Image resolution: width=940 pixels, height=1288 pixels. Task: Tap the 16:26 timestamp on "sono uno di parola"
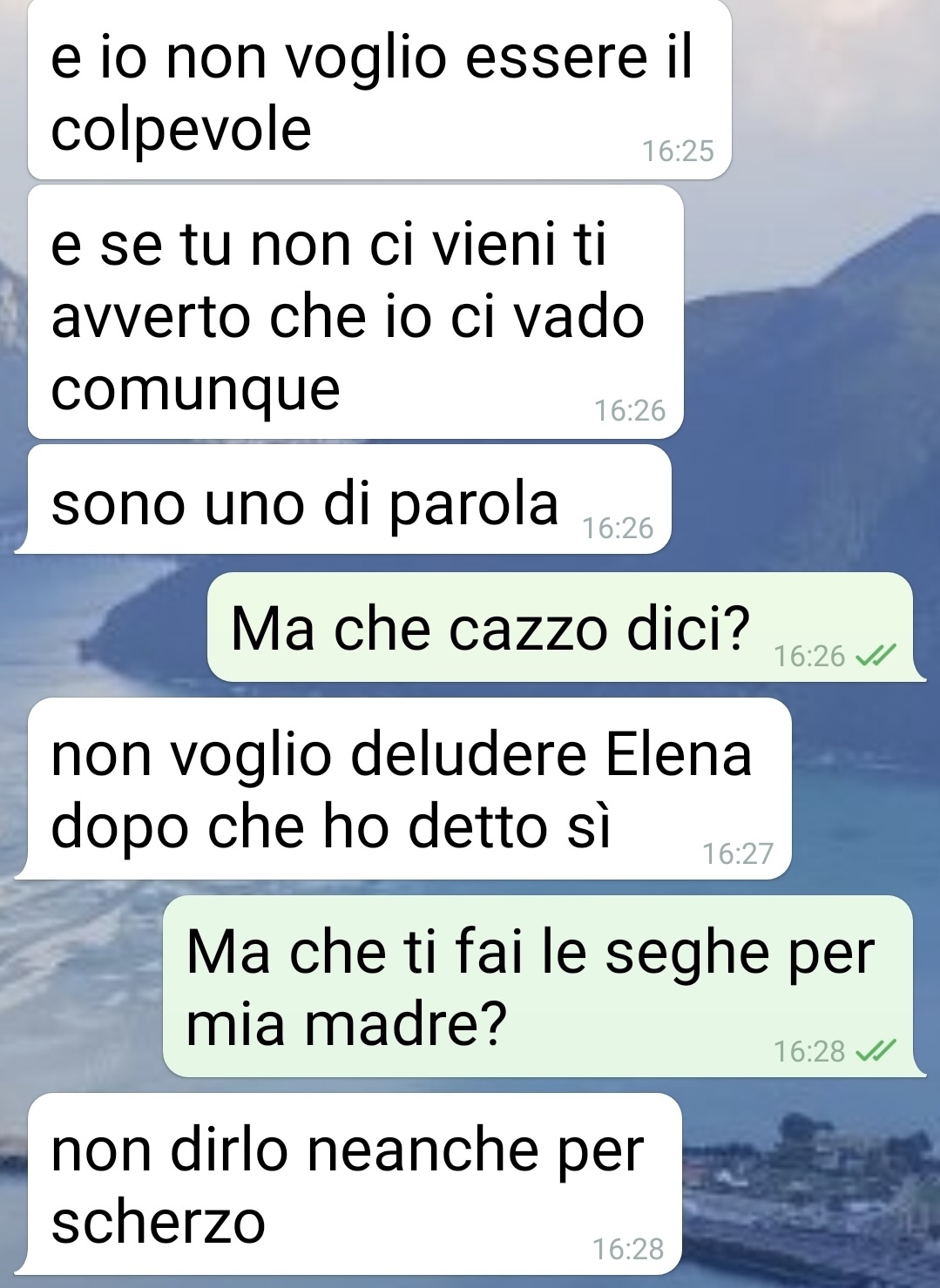618,529
